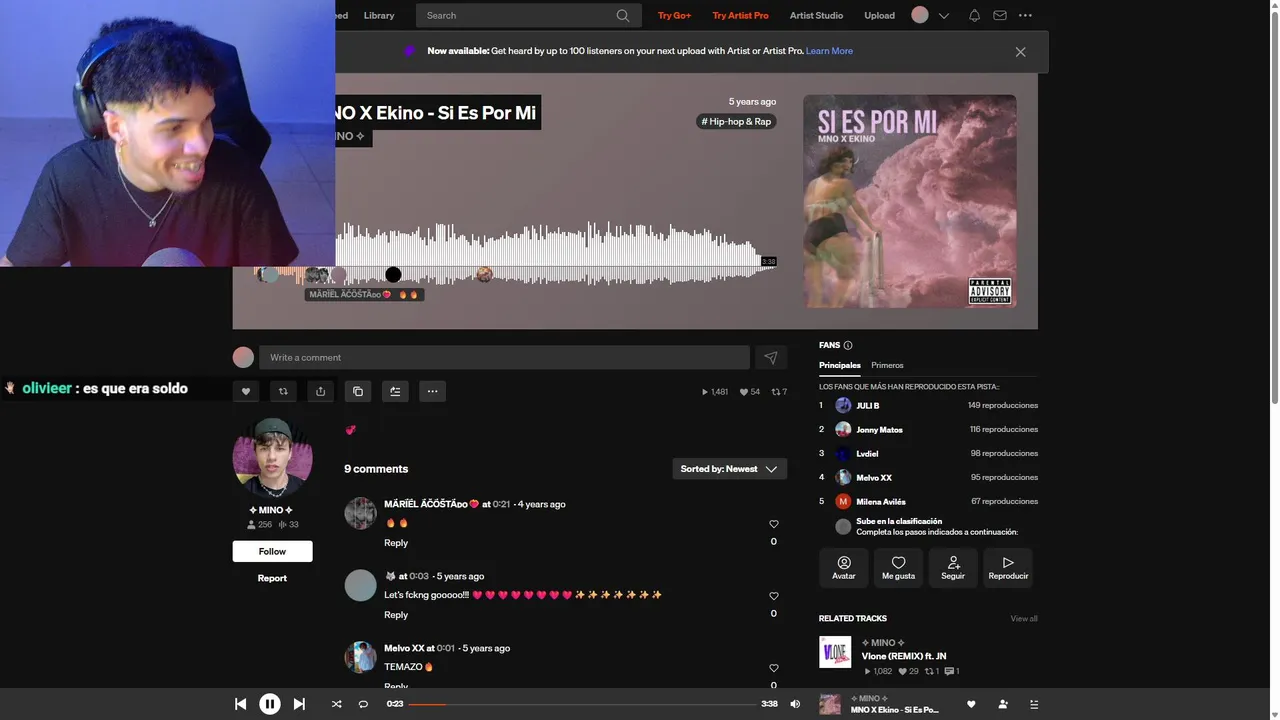
Task: Open the Library nav item
Action: point(379,16)
